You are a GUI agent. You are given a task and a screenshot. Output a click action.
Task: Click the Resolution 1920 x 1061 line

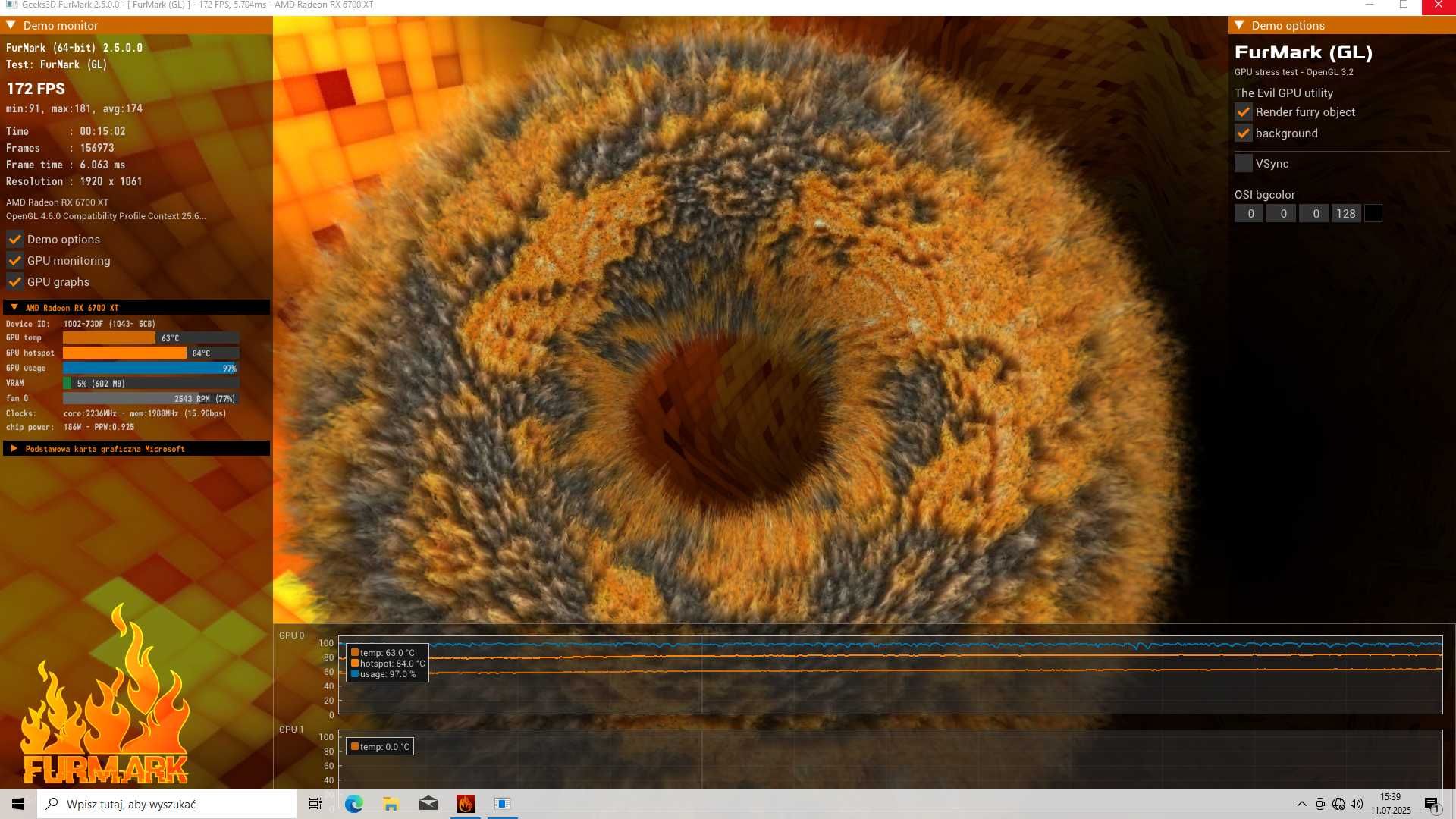[x=74, y=181]
